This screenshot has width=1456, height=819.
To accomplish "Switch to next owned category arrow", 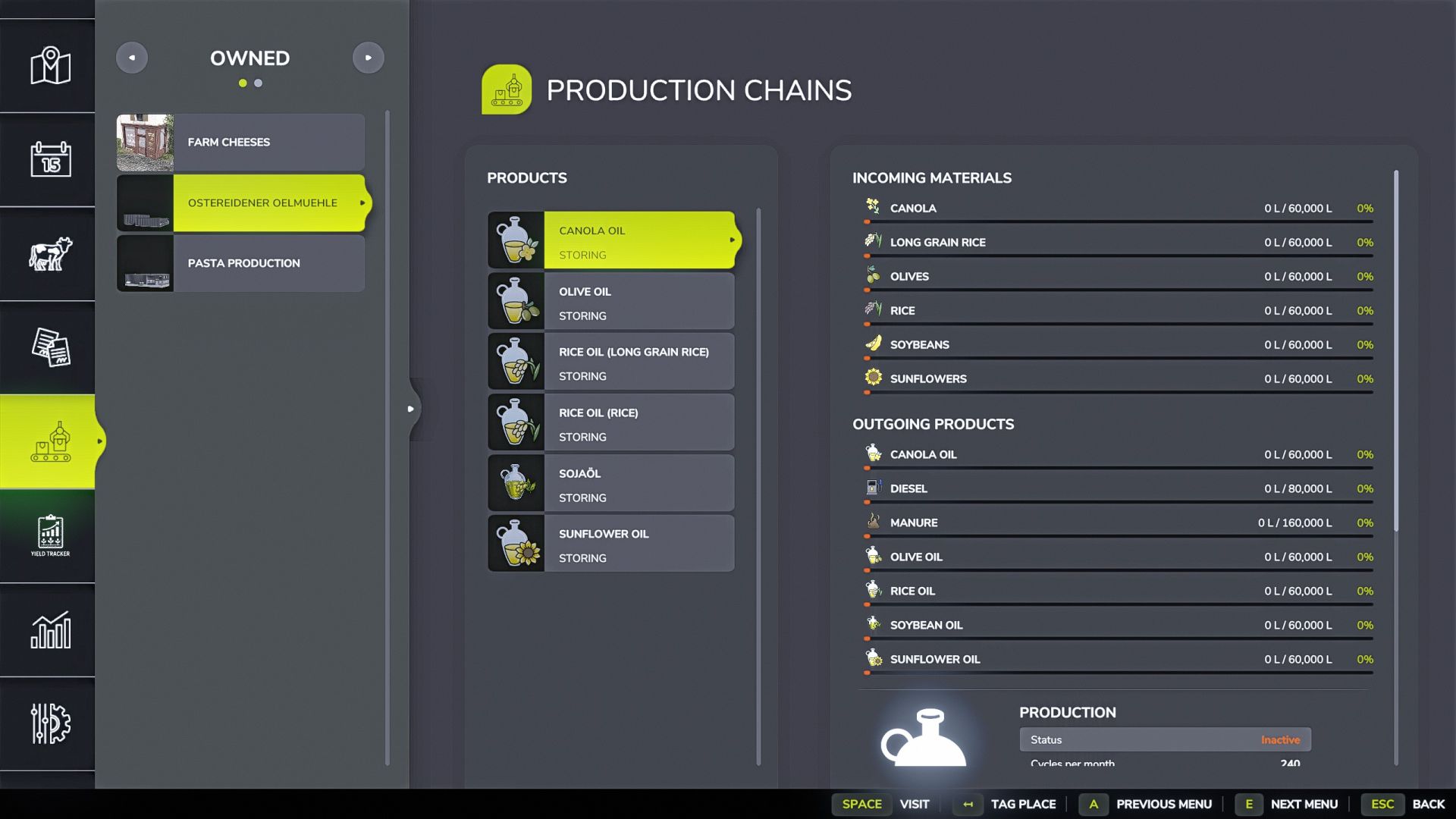I will point(369,58).
